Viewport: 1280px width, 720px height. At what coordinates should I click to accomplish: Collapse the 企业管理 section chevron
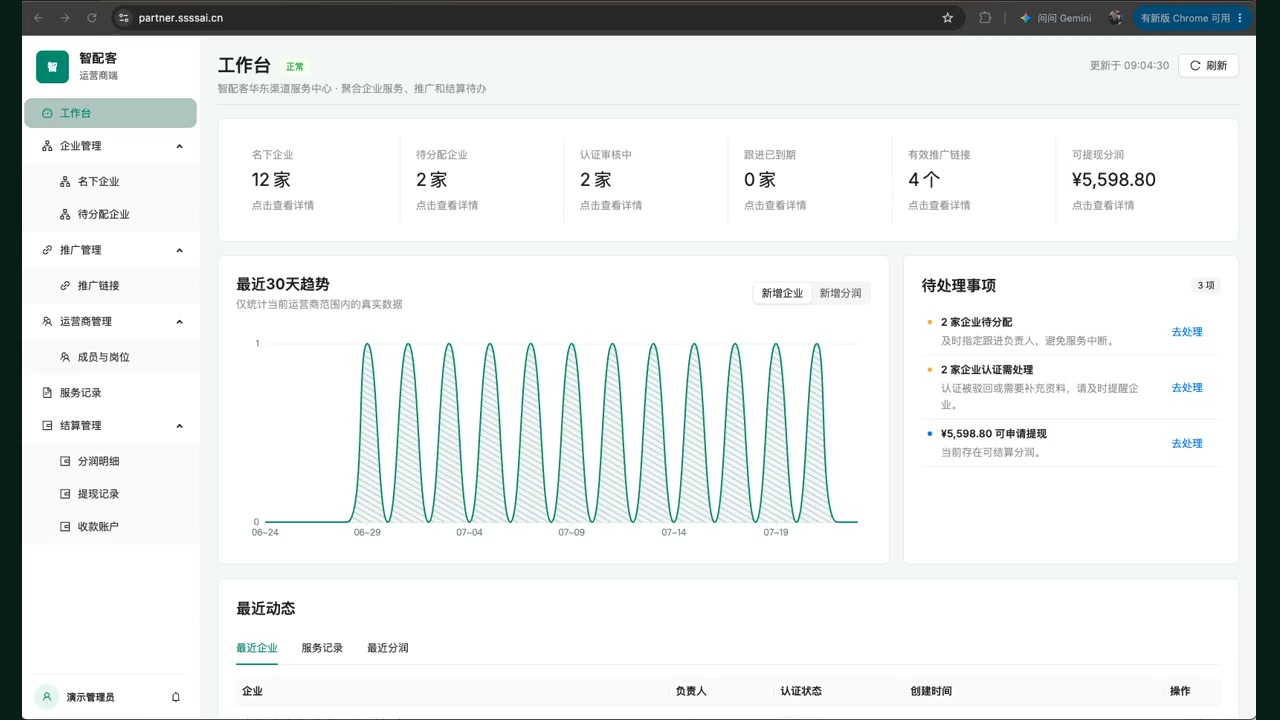point(180,146)
